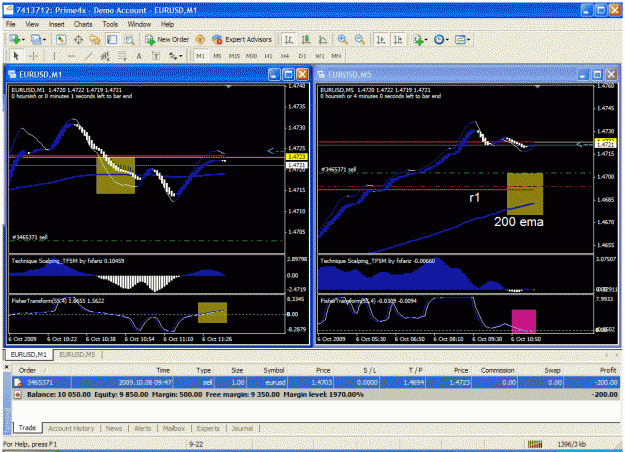Open a new chart window via toolbar icon
Screen dimensions: 625x452
(x=15, y=39)
